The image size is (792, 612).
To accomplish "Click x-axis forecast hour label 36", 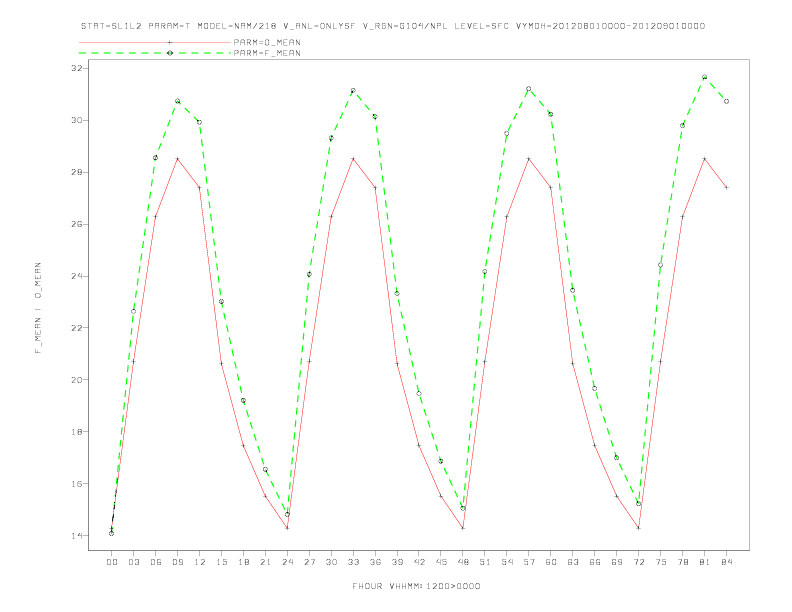I will pos(375,562).
